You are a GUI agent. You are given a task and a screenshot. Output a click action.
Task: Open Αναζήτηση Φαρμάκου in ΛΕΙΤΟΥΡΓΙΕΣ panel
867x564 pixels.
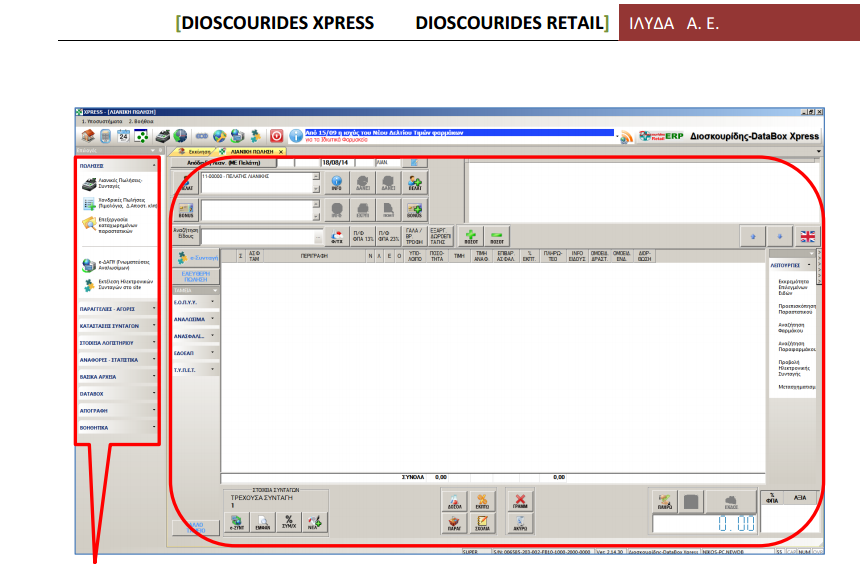791,328
